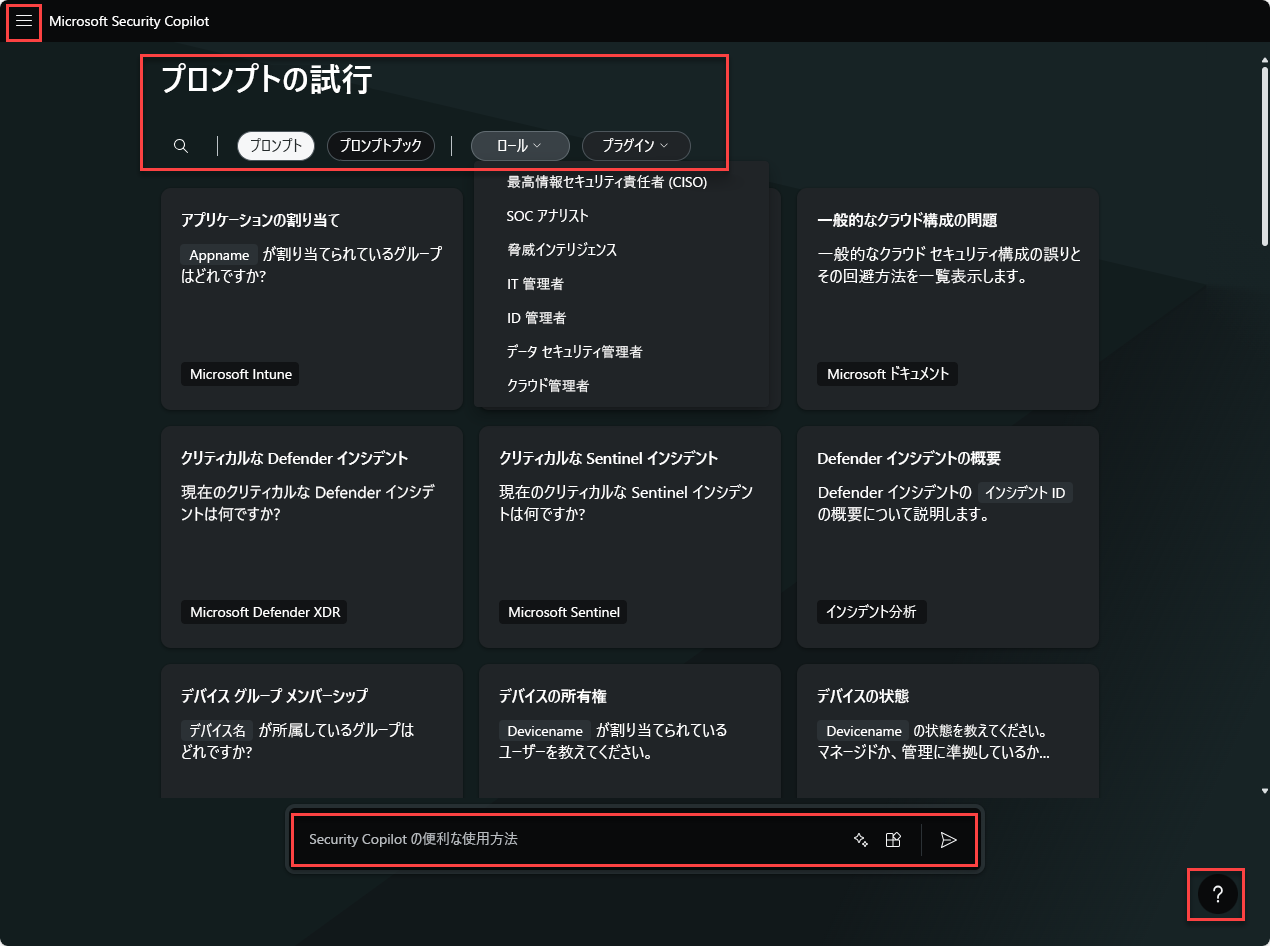1270x946 pixels.
Task: Click the Microsoft Security Copilot title
Action: point(129,21)
